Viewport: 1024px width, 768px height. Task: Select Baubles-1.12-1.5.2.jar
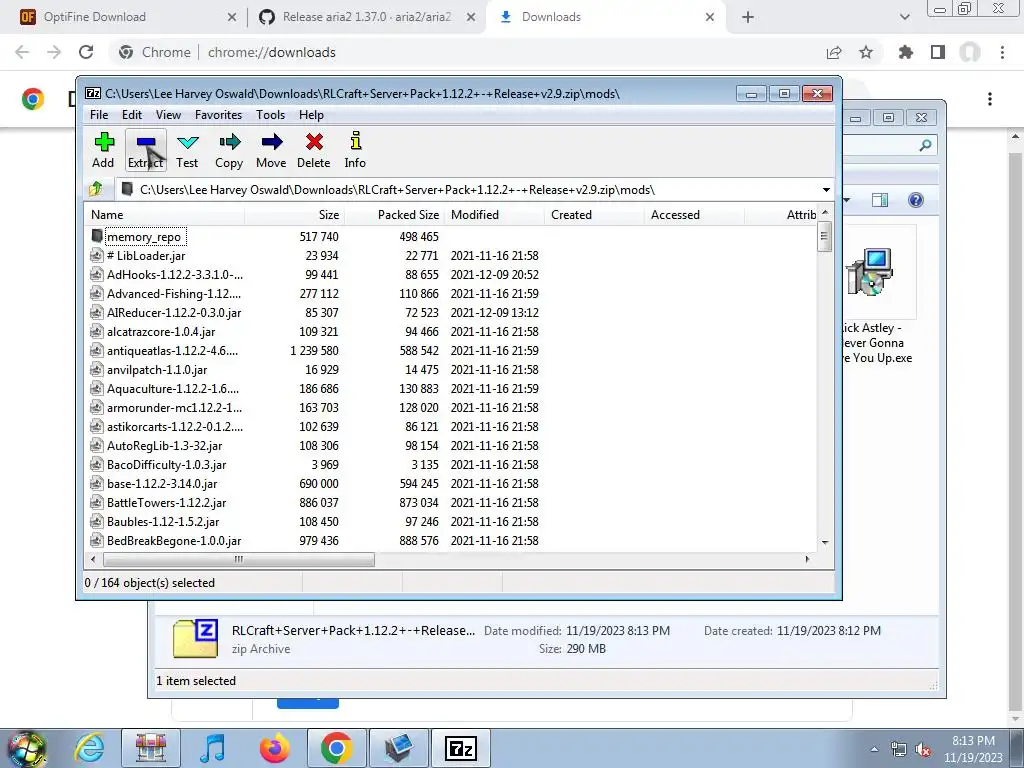click(x=163, y=521)
